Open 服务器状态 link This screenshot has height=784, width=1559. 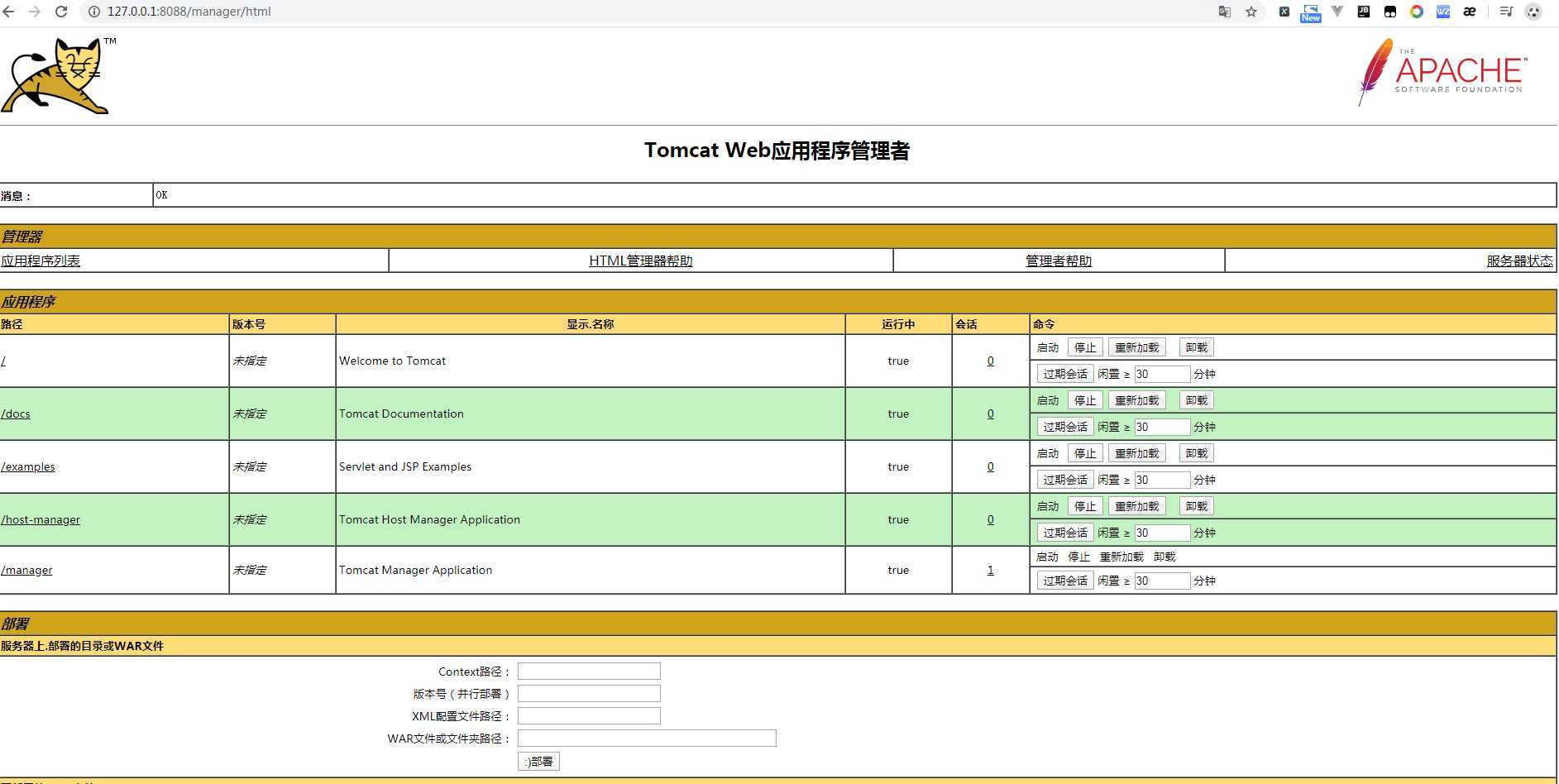[1520, 261]
